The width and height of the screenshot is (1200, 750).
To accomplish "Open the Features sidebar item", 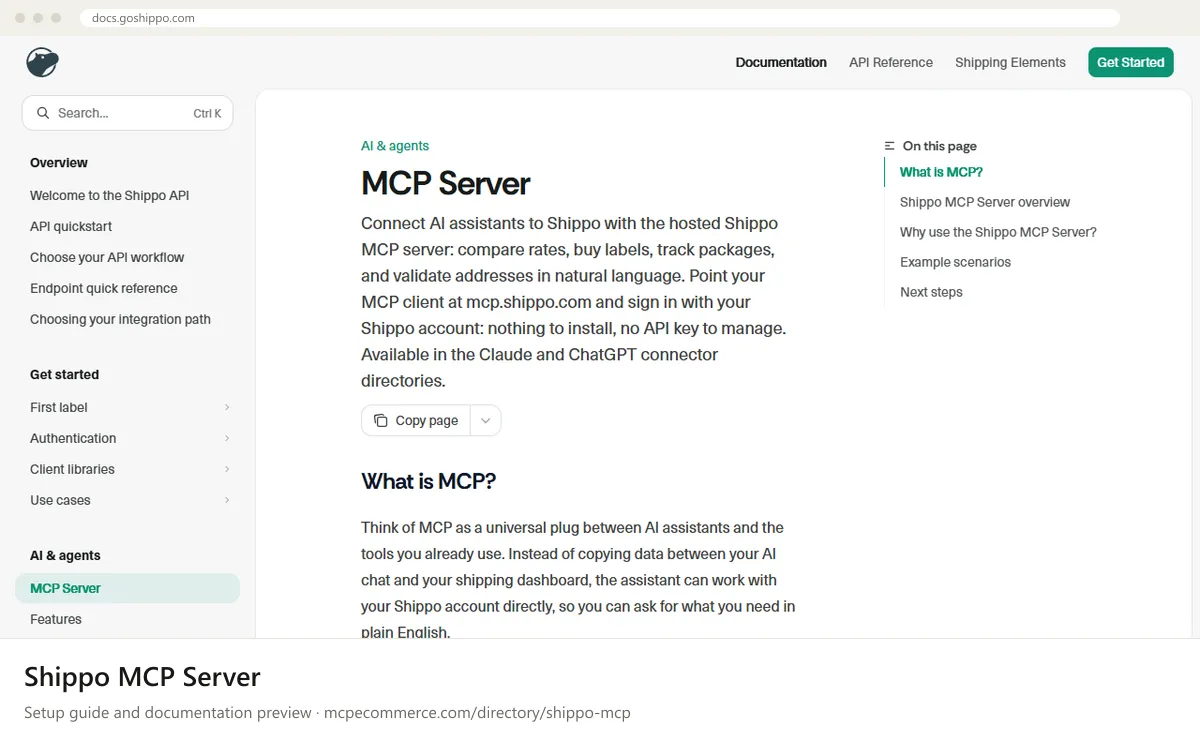I will [x=56, y=619].
